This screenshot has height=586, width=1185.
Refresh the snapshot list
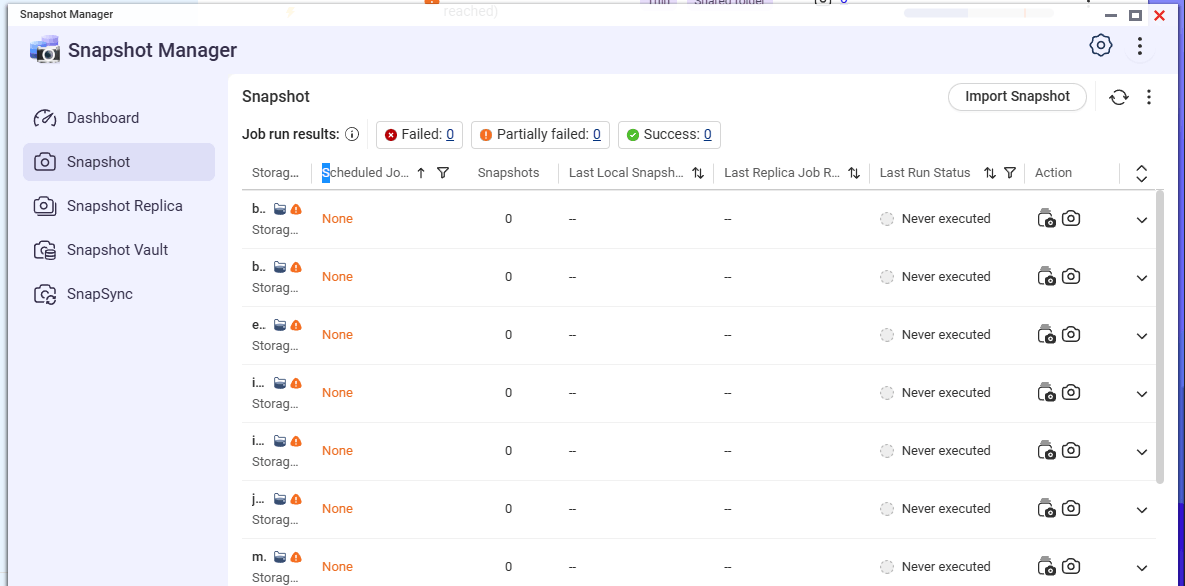click(x=1118, y=97)
